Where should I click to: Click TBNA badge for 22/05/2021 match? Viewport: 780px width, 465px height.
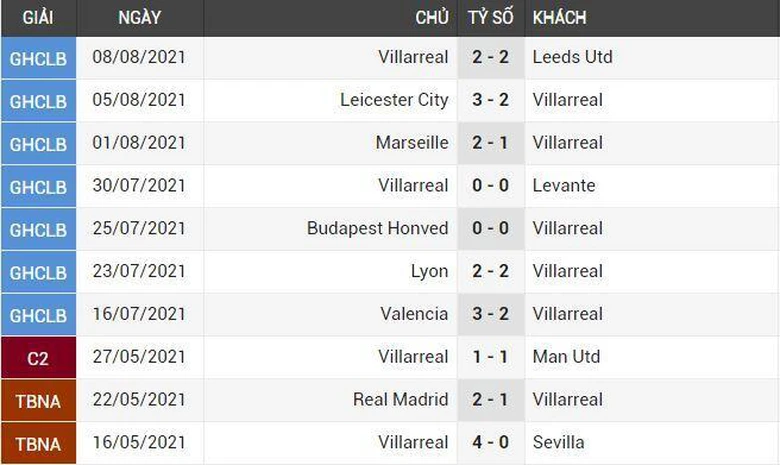[x=38, y=400]
